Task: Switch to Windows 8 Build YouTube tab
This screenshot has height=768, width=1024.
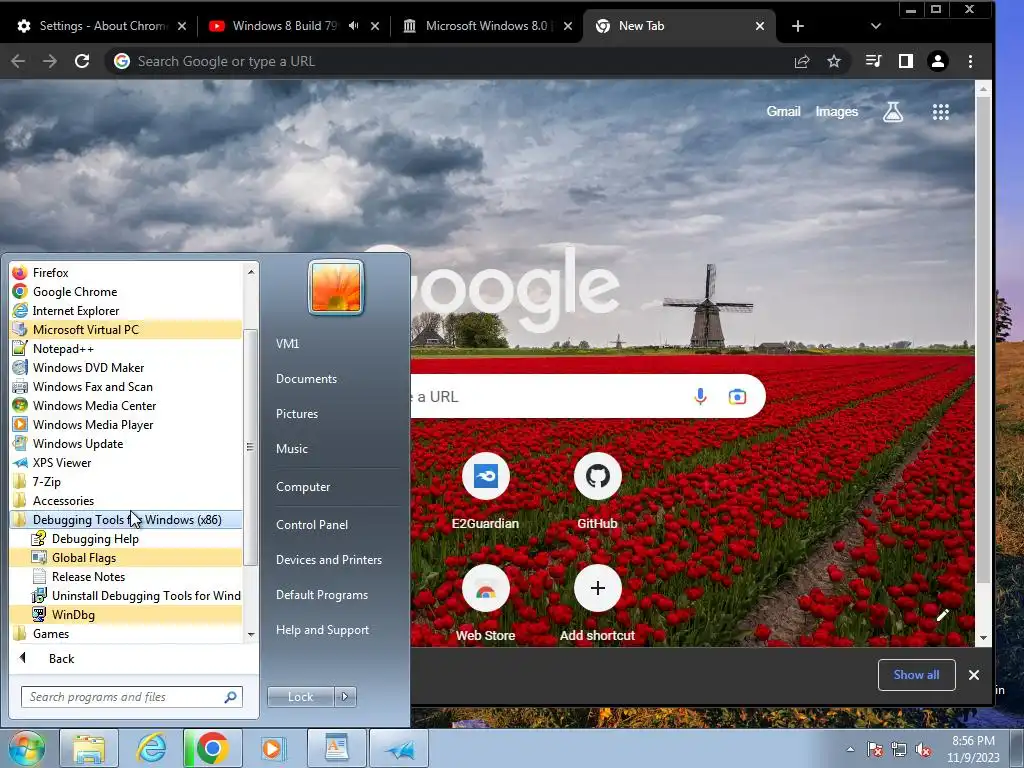Action: point(284,26)
